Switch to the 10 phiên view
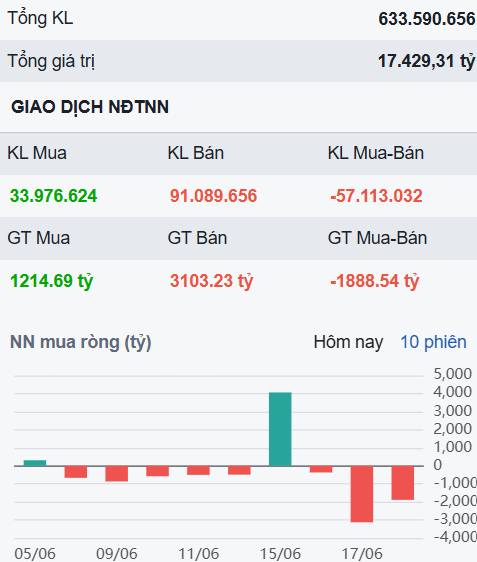Viewport: 477px width, 562px height. 433,342
